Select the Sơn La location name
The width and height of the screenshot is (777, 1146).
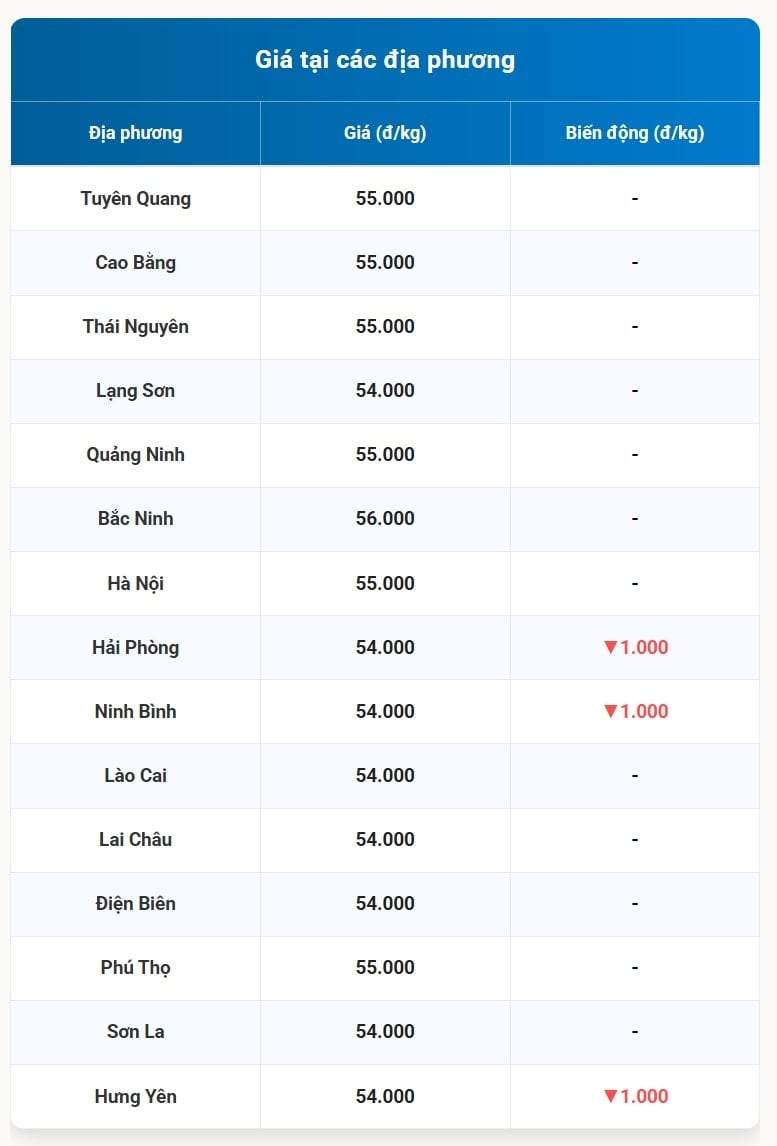pyautogui.click(x=135, y=1031)
